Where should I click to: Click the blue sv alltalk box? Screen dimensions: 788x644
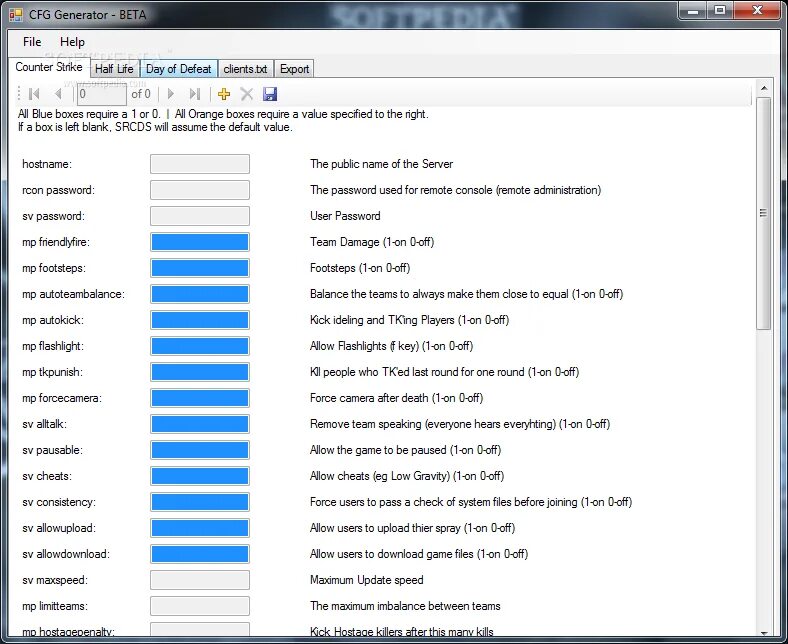click(200, 424)
